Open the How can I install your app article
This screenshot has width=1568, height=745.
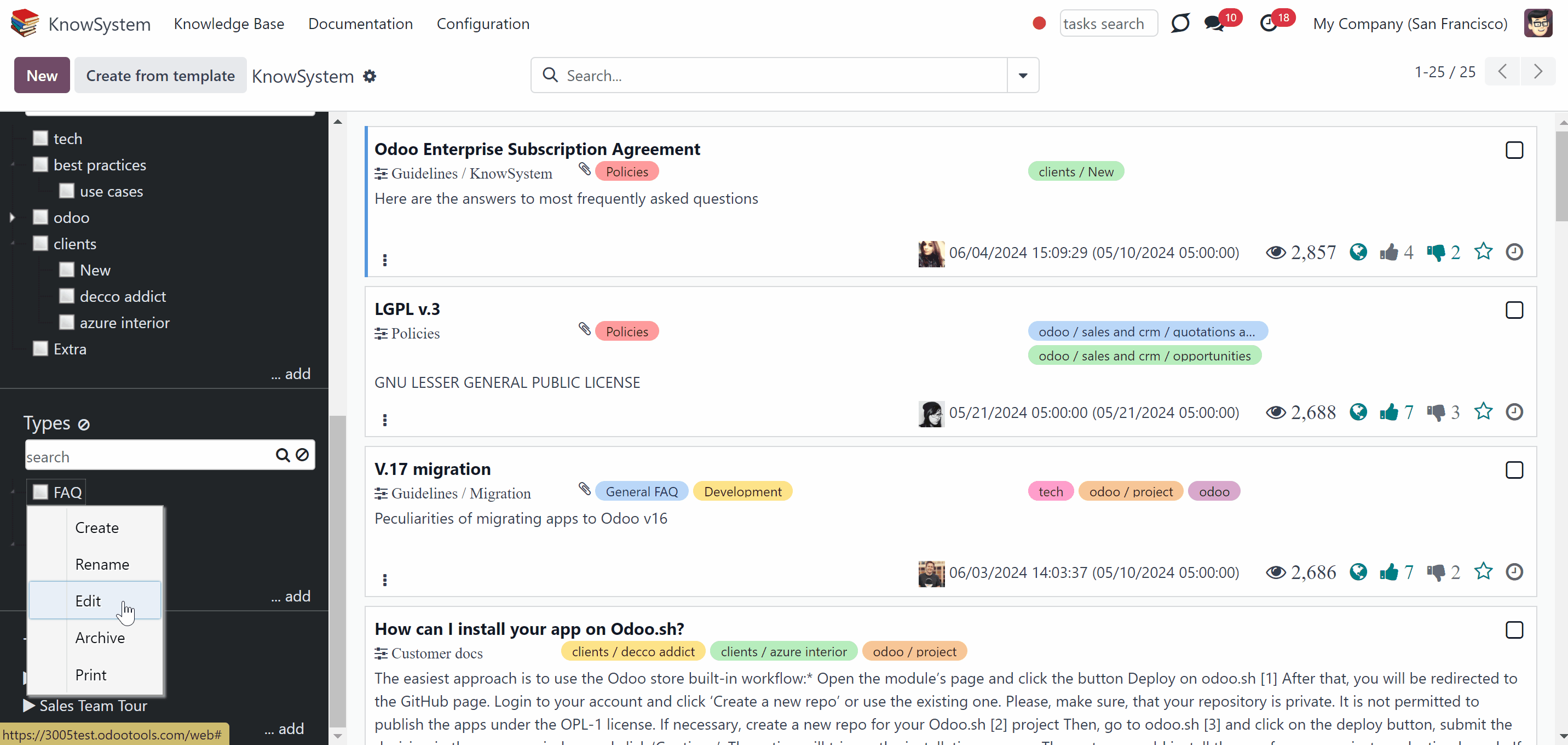pyautogui.click(x=529, y=629)
